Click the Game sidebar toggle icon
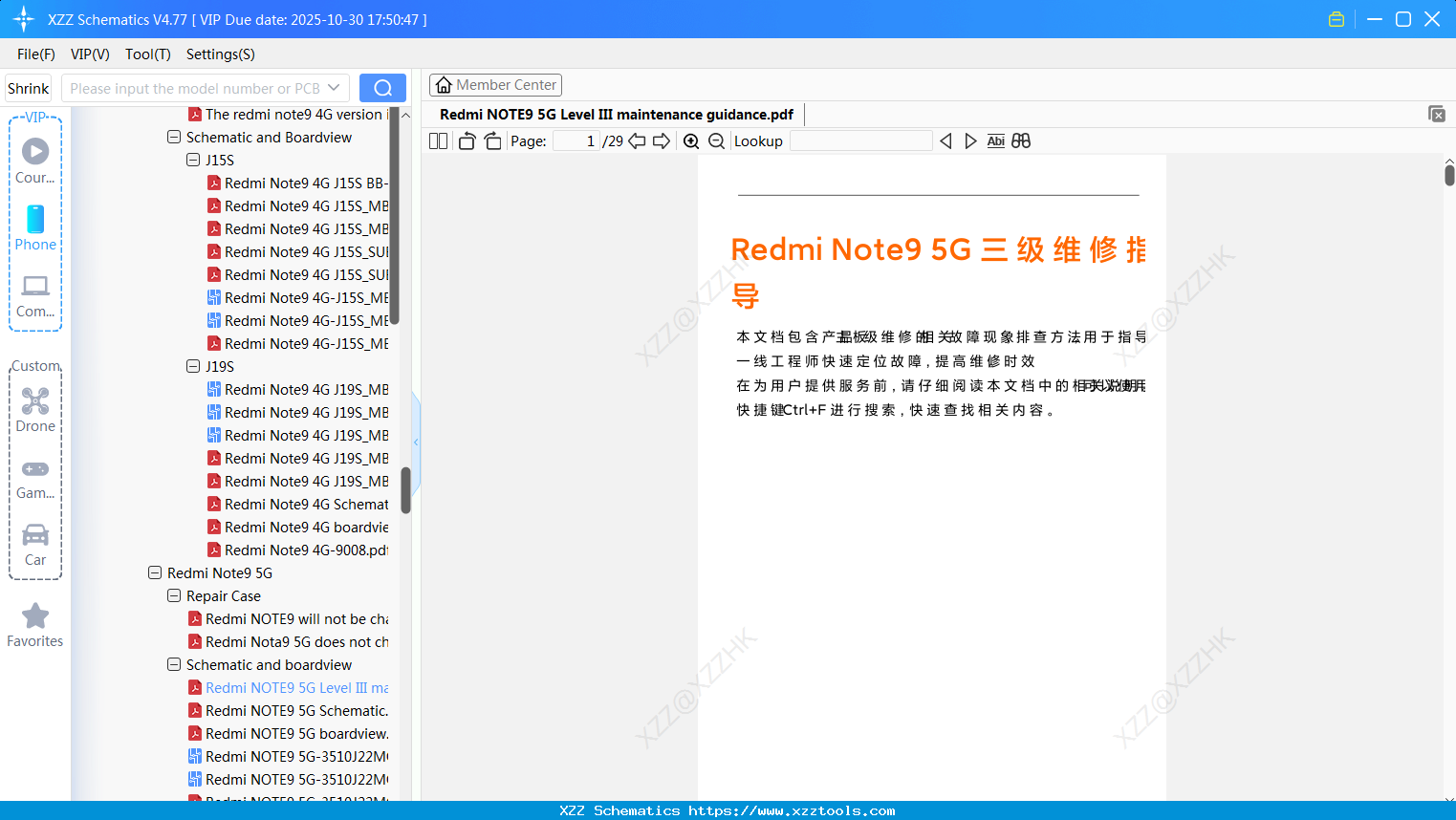1456x820 pixels. pos(34,468)
